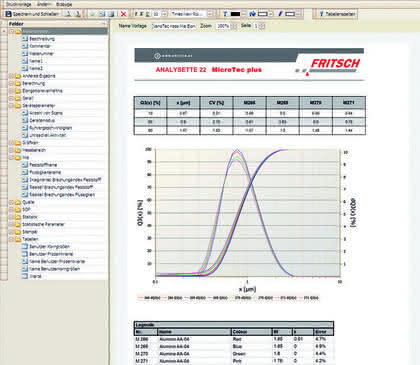Click the Name Benutzer Prozentwerte item icon
Screen dimensions: 420x365
pos(25,261)
